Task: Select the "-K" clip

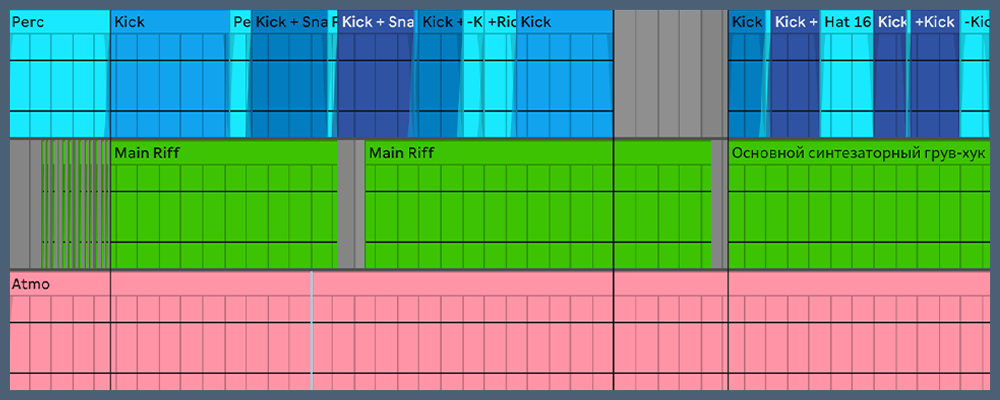Action: click(474, 73)
